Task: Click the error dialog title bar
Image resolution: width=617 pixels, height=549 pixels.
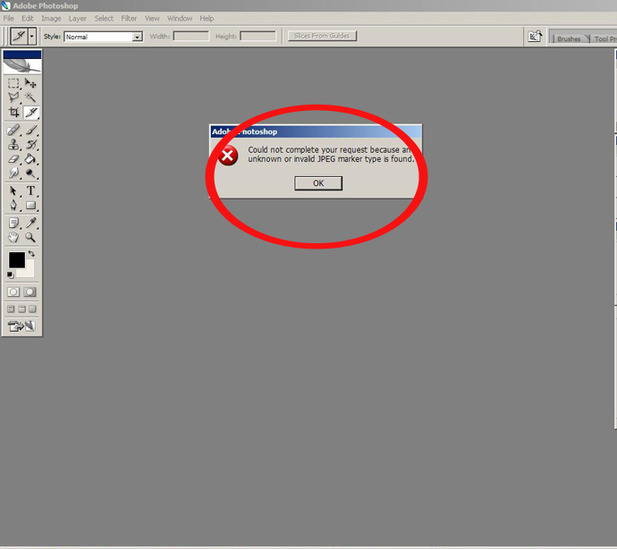Action: [x=316, y=131]
